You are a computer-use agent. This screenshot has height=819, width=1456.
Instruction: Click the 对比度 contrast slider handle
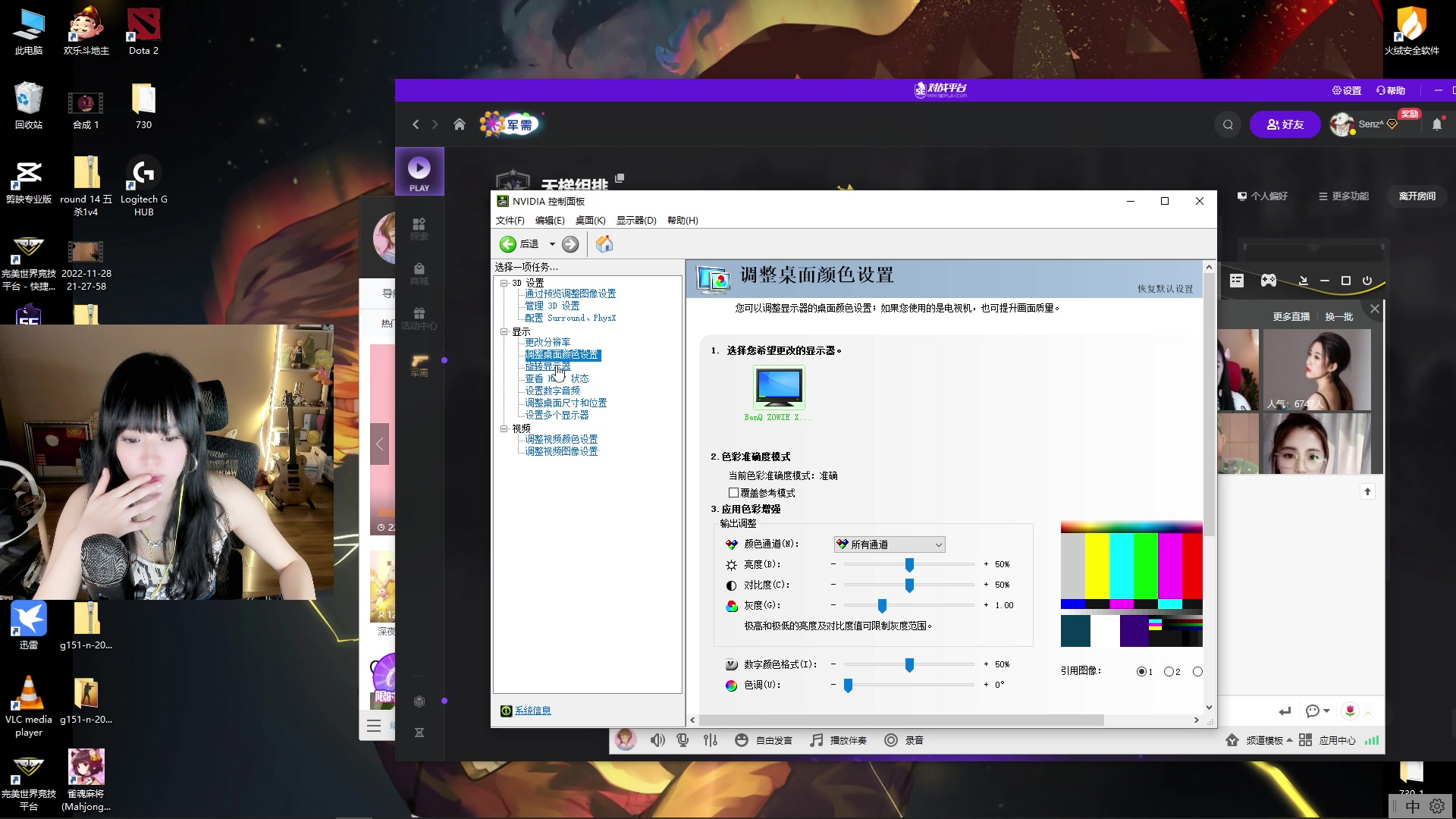[909, 585]
